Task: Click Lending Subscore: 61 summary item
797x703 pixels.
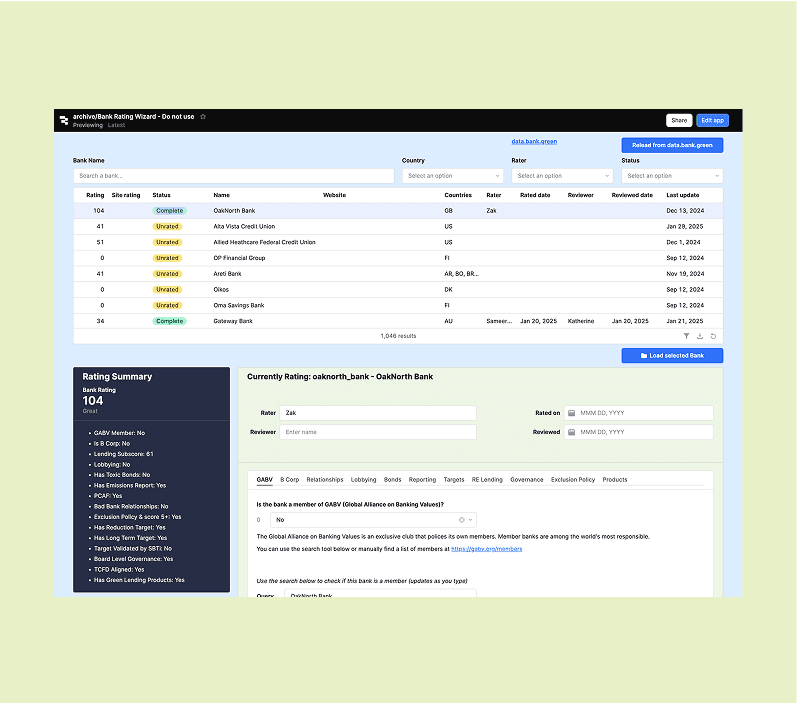Action: coord(124,454)
